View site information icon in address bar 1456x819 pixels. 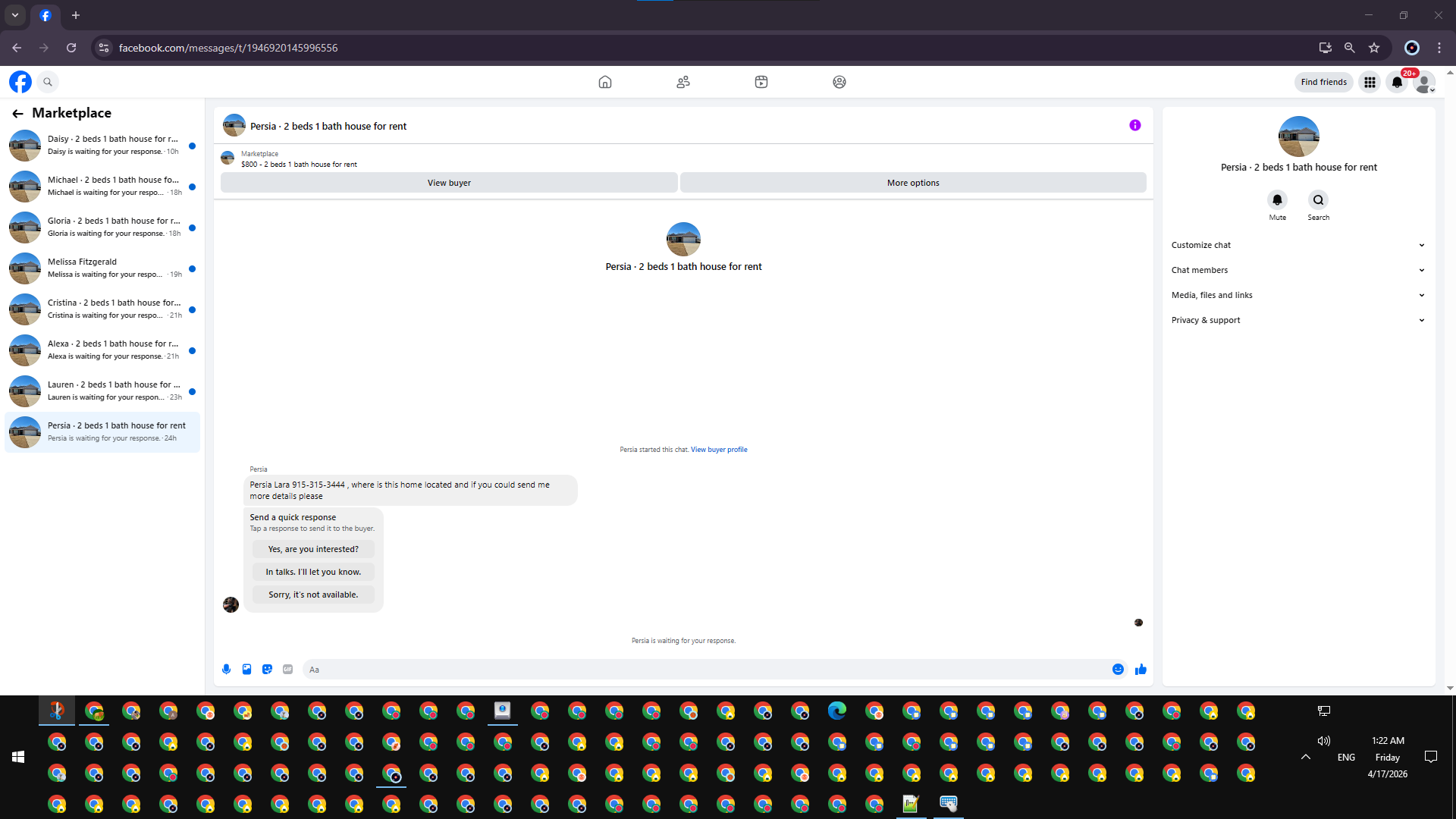point(104,48)
